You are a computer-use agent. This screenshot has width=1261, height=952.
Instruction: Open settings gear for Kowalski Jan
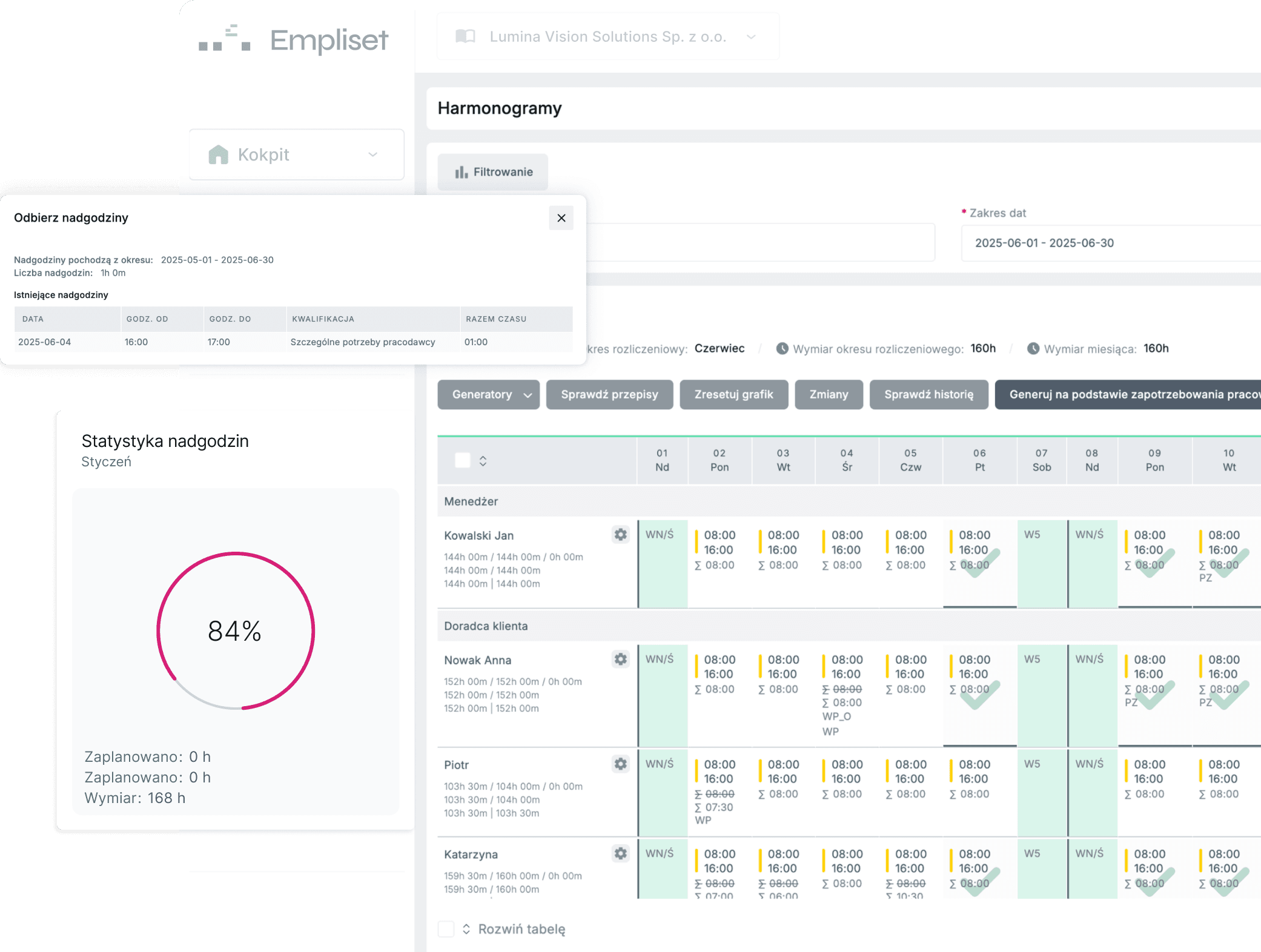pos(620,535)
